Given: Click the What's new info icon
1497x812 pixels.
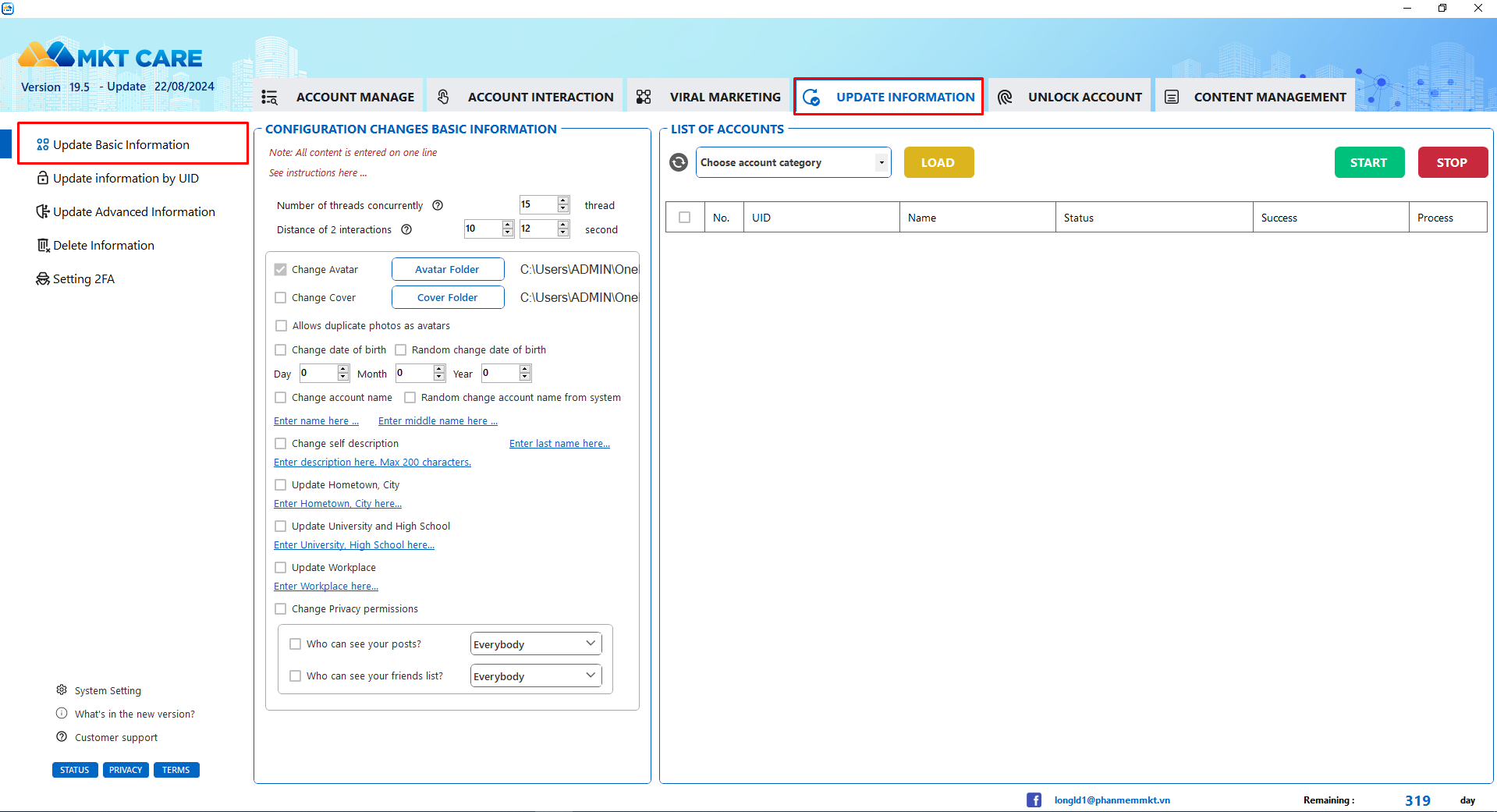Looking at the screenshot, I should click(x=62, y=713).
